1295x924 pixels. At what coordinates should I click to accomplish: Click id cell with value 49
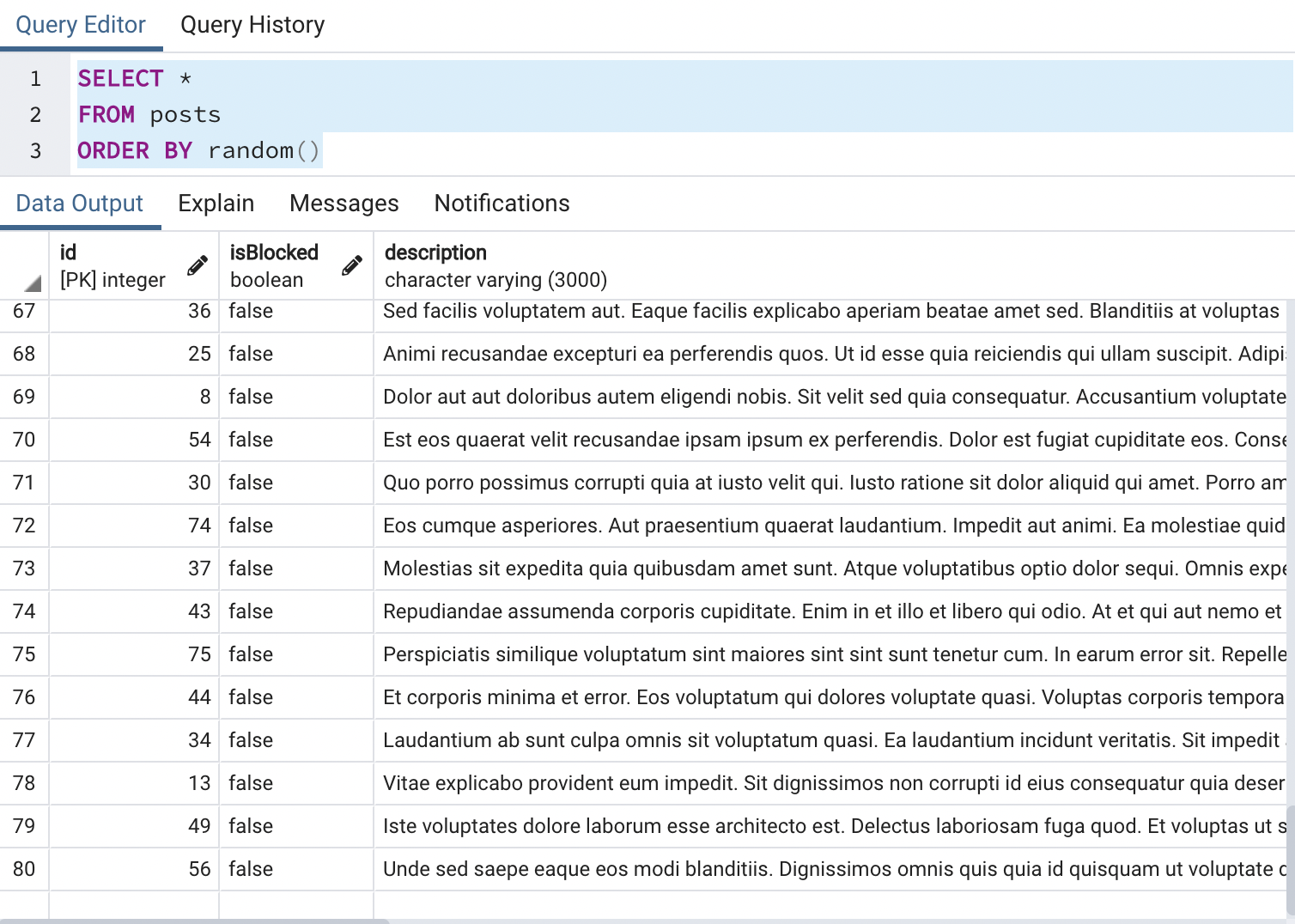pyautogui.click(x=134, y=826)
